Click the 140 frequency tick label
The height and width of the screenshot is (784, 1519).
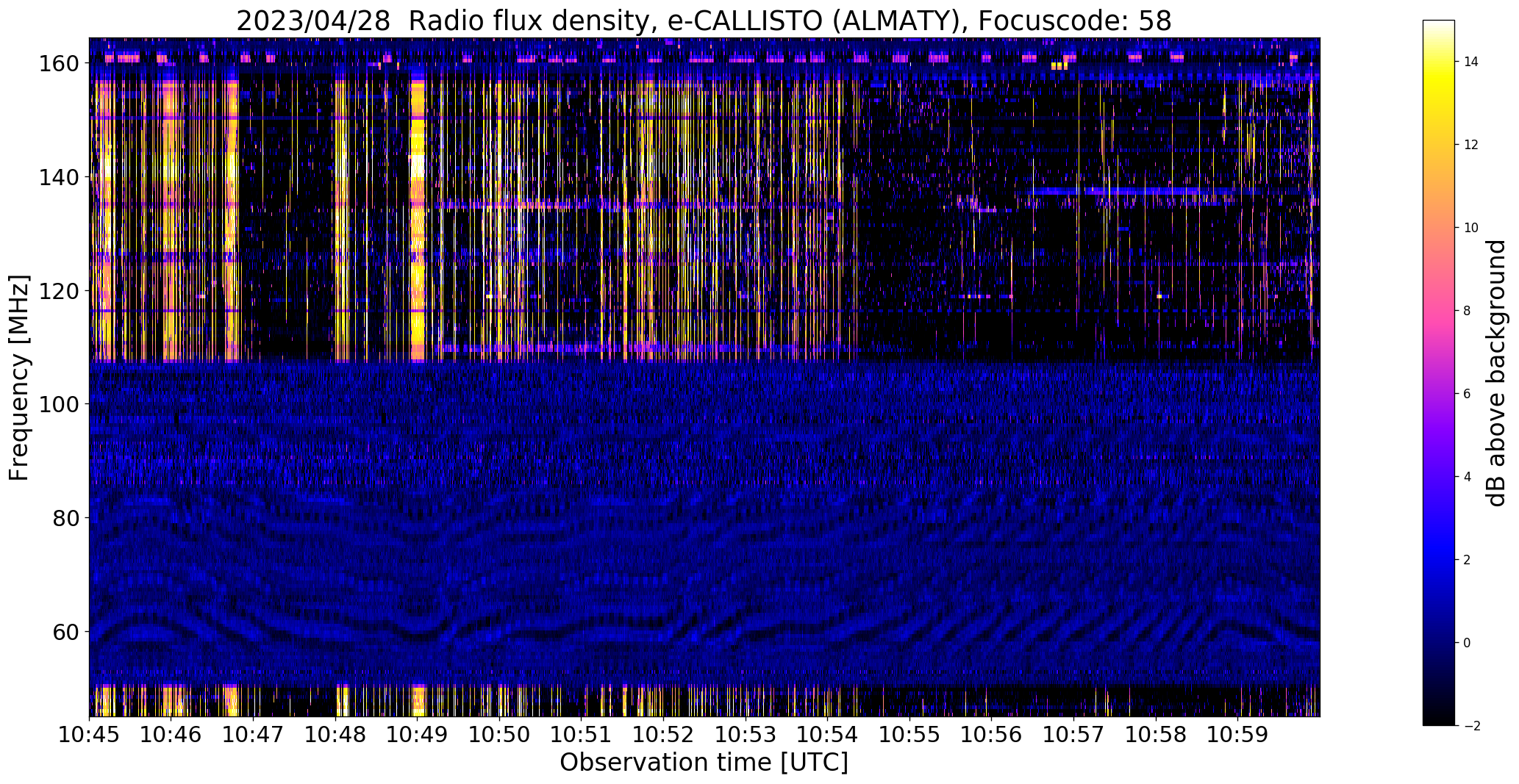coord(57,177)
